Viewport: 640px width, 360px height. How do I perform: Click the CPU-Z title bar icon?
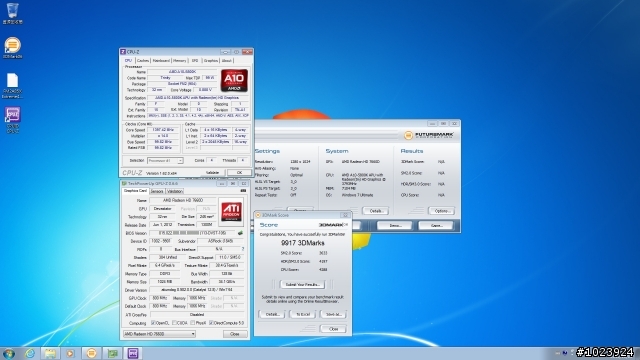(123, 52)
